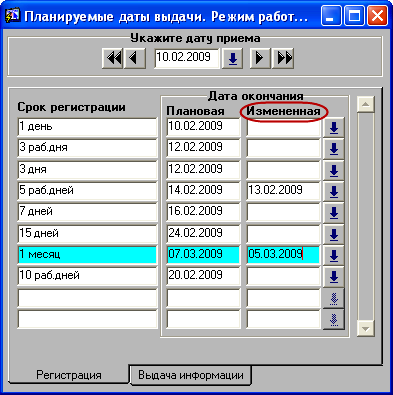Open date dropdown for the 3 раб.дня row
The image size is (393, 395).
[x=334, y=149]
